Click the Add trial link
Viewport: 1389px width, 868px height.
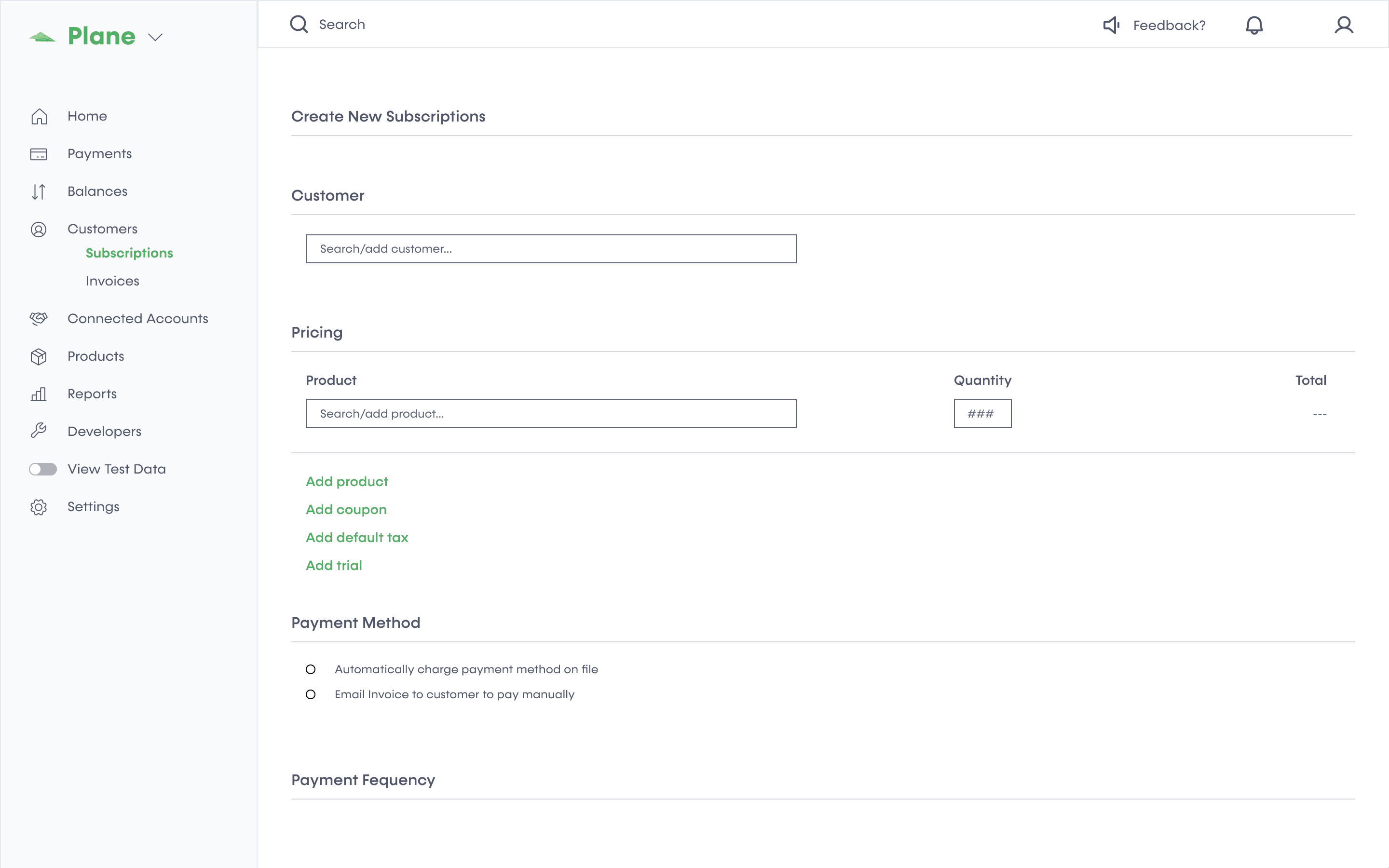pos(333,566)
